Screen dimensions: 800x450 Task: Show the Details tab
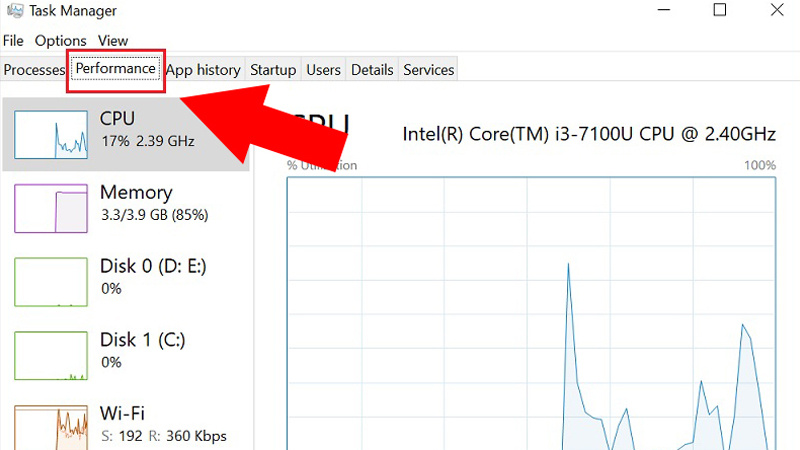click(372, 70)
